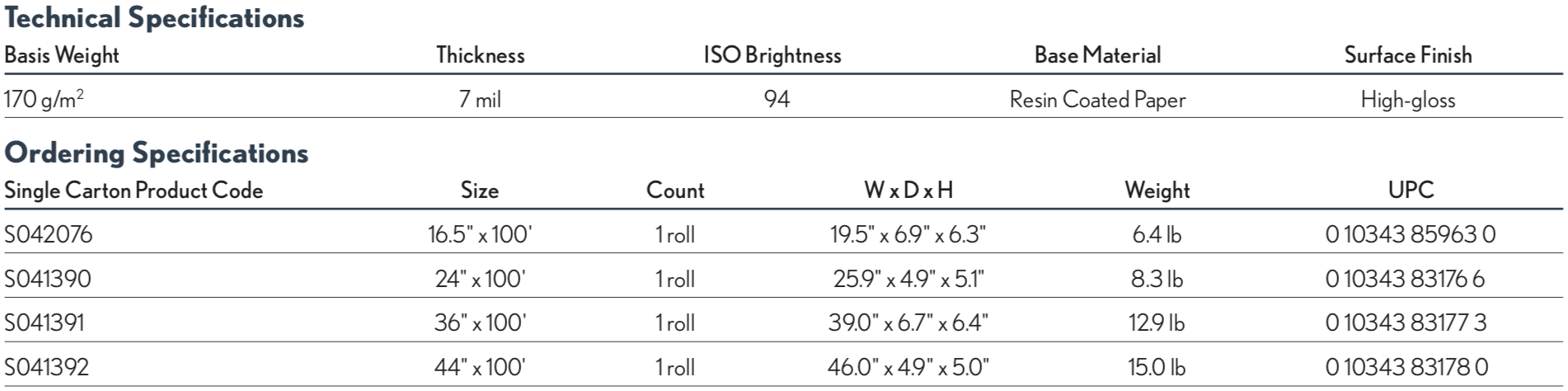This screenshot has height=391, width=1568.
Task: Click the Surface Finish column header
Action: (x=1407, y=55)
